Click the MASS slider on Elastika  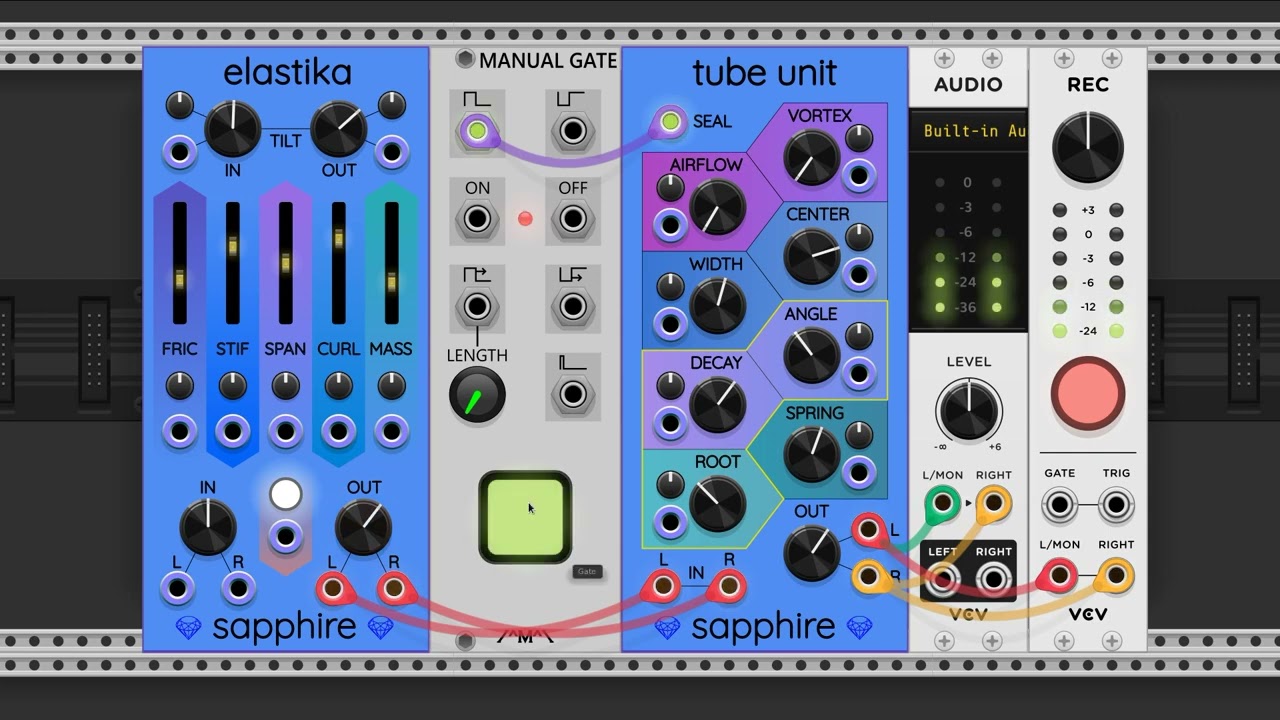point(392,263)
